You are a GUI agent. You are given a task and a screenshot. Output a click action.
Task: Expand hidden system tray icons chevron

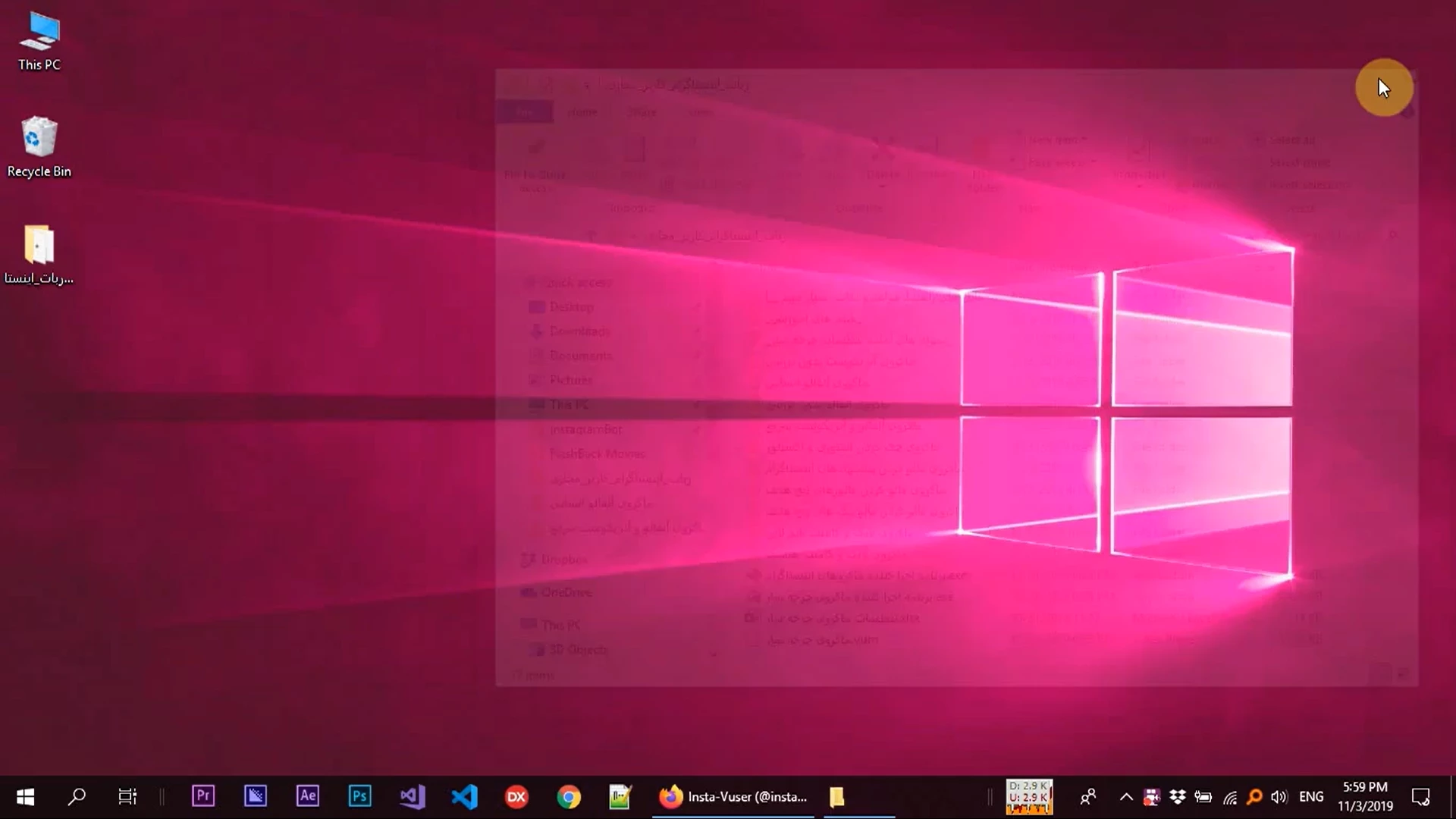coord(1126,796)
